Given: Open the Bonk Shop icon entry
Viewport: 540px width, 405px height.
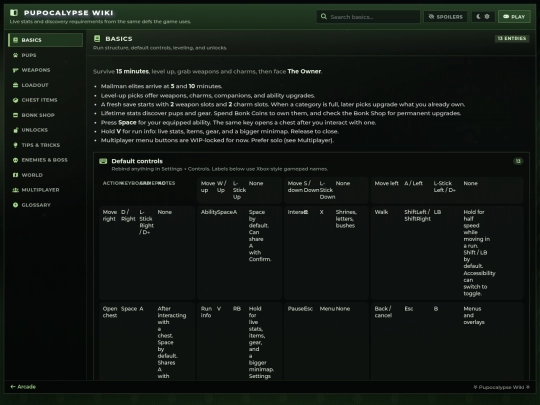Looking at the screenshot, I should pos(15,115).
